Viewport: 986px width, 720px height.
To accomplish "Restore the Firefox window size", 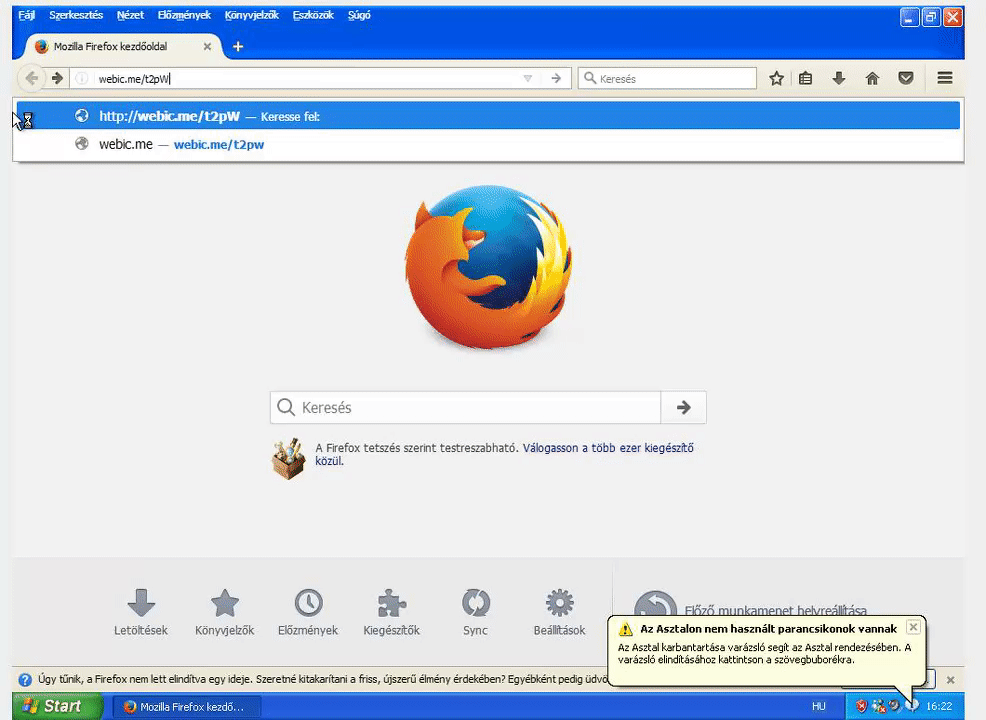I will click(x=931, y=17).
